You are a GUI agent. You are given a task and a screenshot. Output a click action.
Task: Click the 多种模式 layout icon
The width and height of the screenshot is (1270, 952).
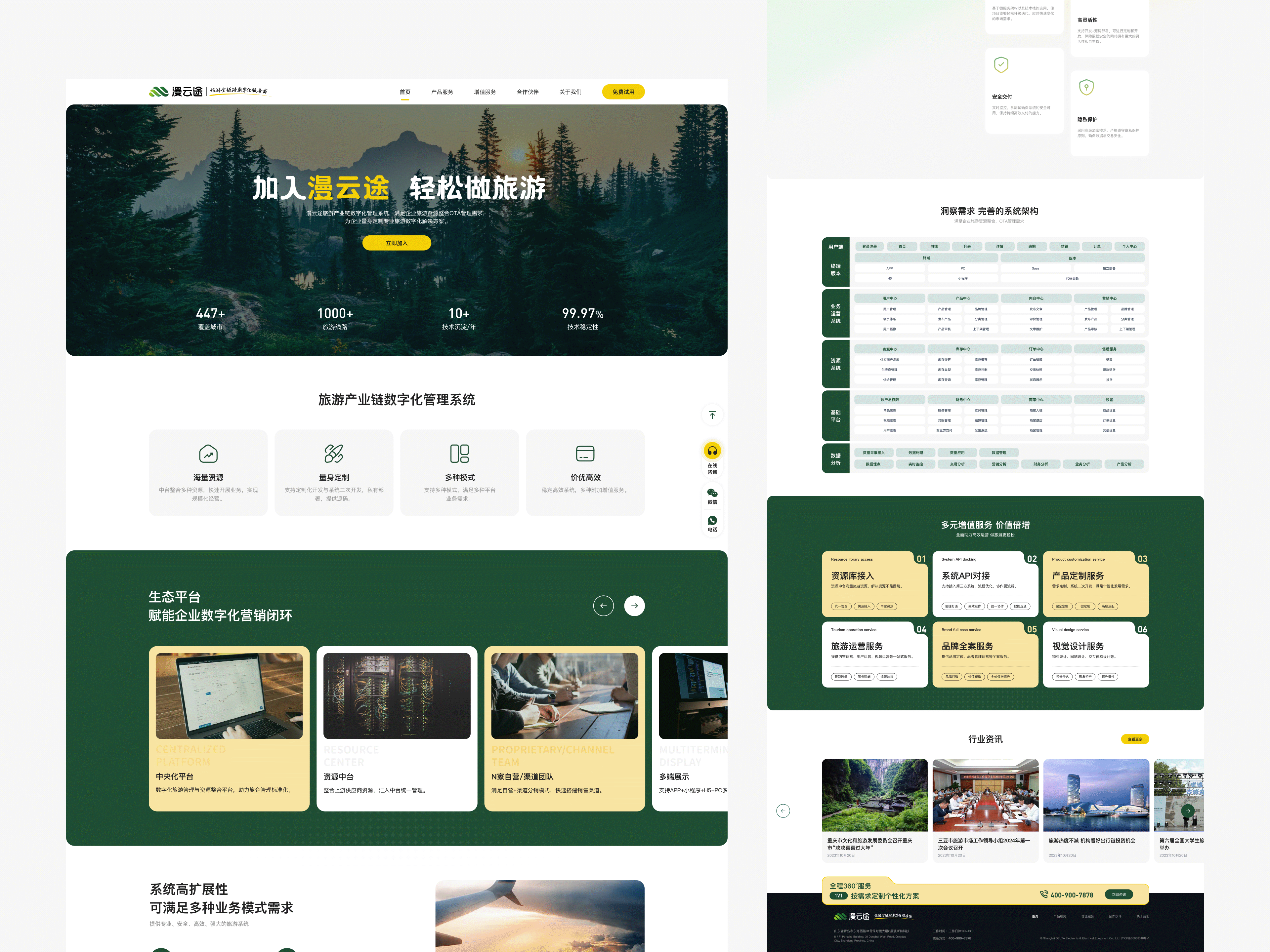point(459,453)
